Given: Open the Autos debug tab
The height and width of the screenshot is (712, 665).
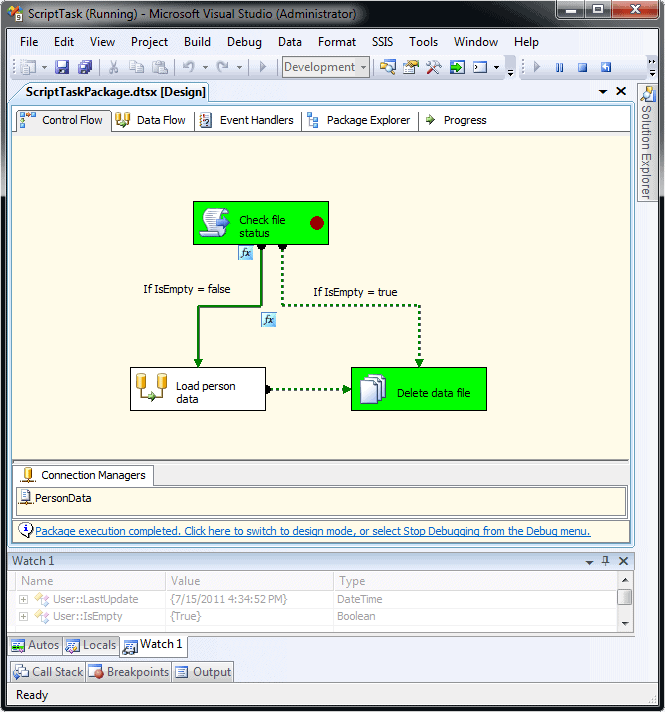Looking at the screenshot, I should click(x=35, y=645).
